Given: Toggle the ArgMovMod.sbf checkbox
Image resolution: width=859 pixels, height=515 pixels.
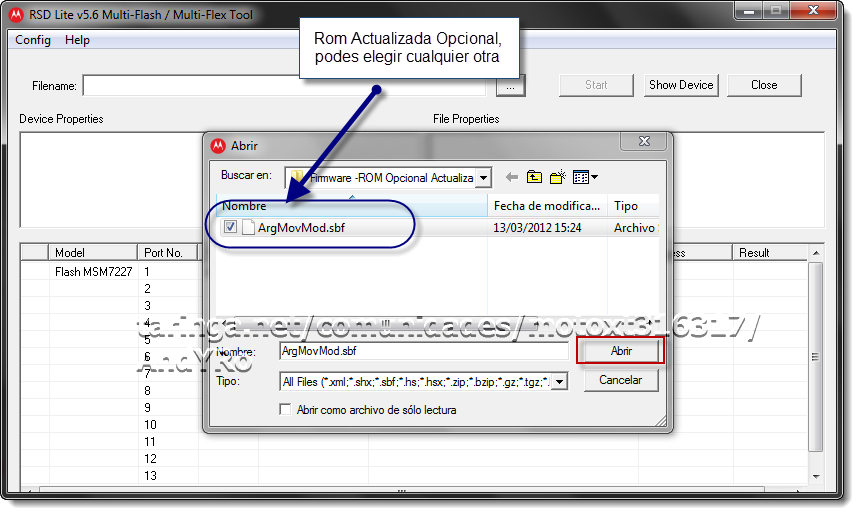Looking at the screenshot, I should click(230, 227).
